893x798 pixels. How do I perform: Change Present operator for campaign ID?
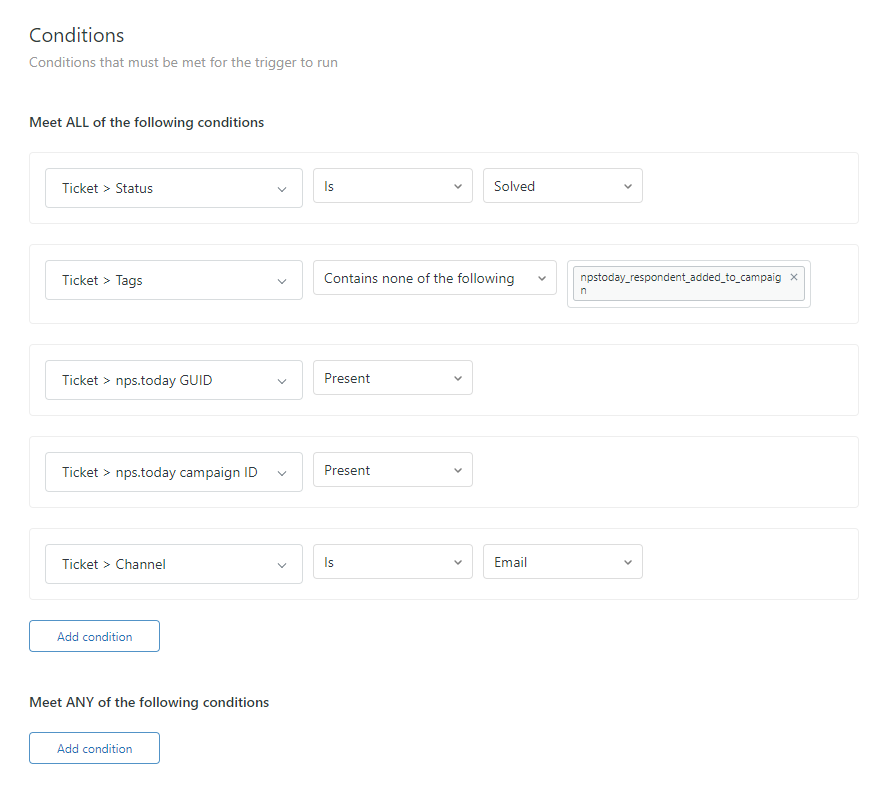click(x=392, y=470)
